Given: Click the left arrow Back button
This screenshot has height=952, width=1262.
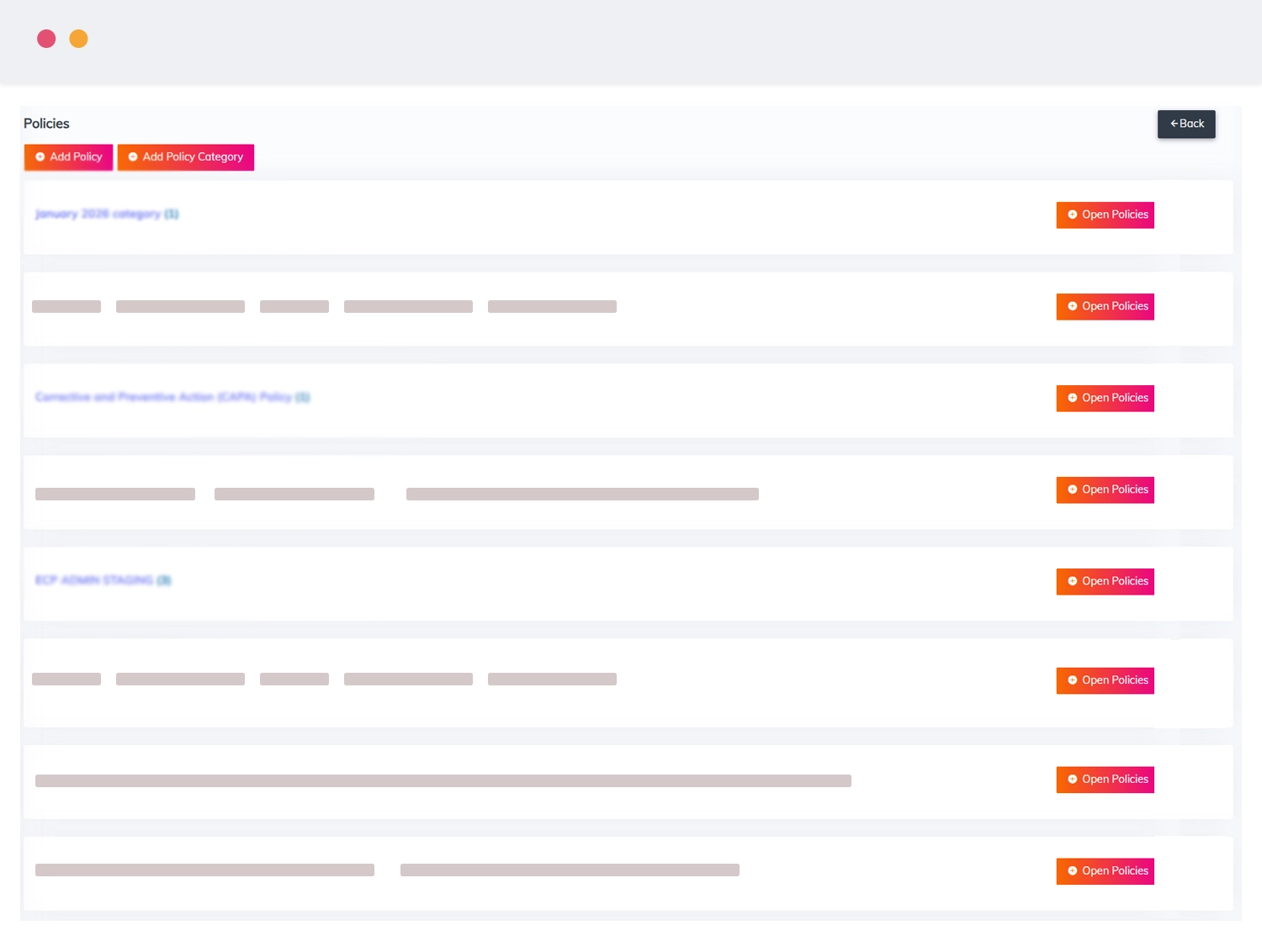Looking at the screenshot, I should click(1185, 124).
